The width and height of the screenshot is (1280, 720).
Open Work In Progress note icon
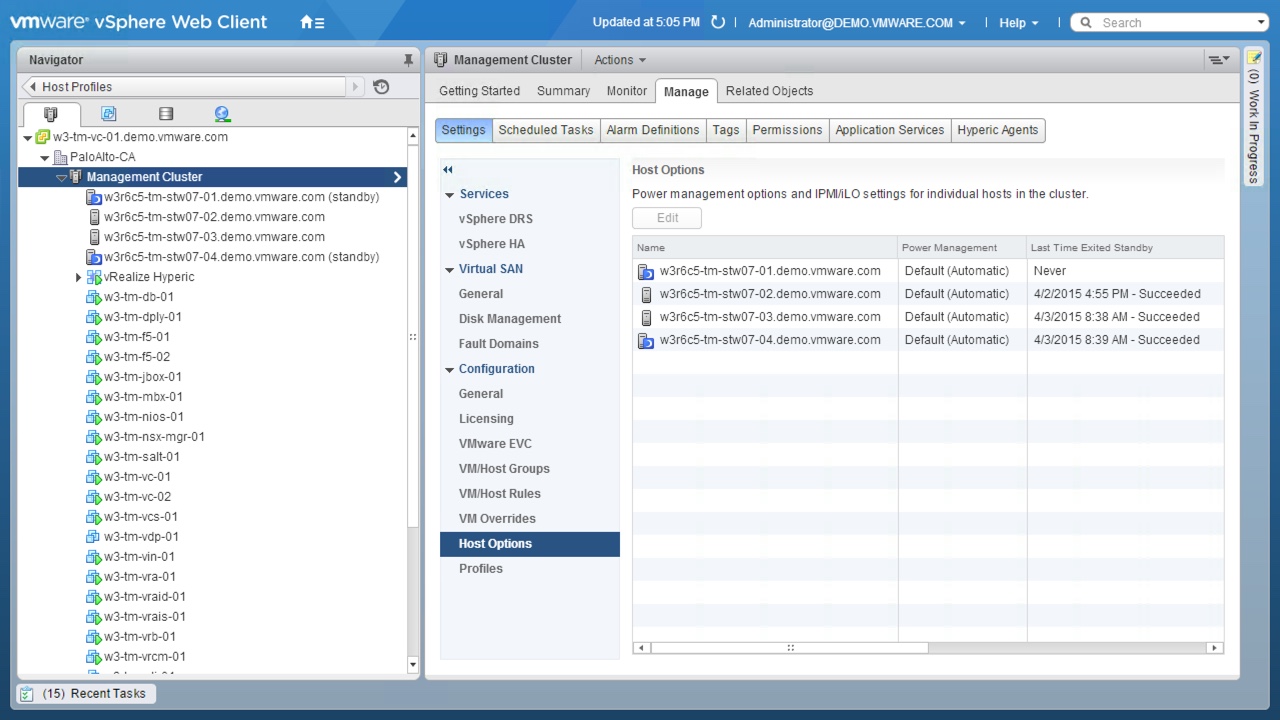click(x=1254, y=58)
